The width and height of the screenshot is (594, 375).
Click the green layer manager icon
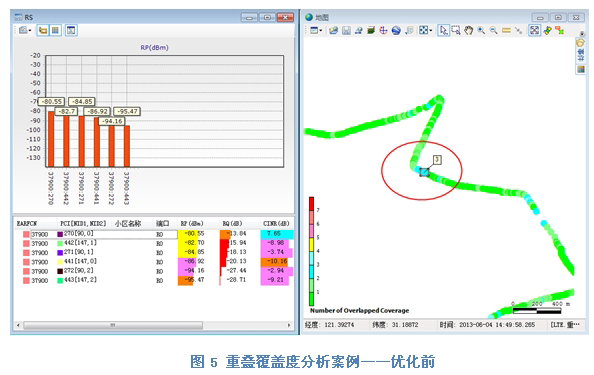(x=371, y=30)
